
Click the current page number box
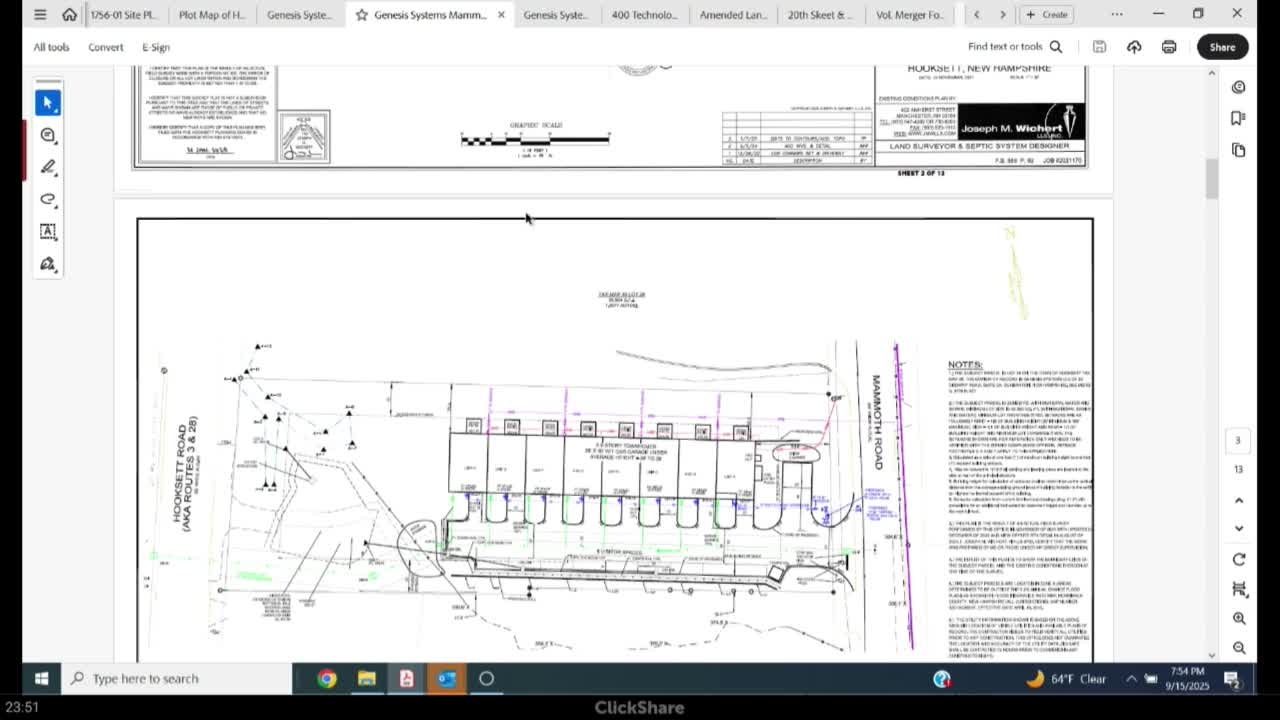pos(1237,441)
